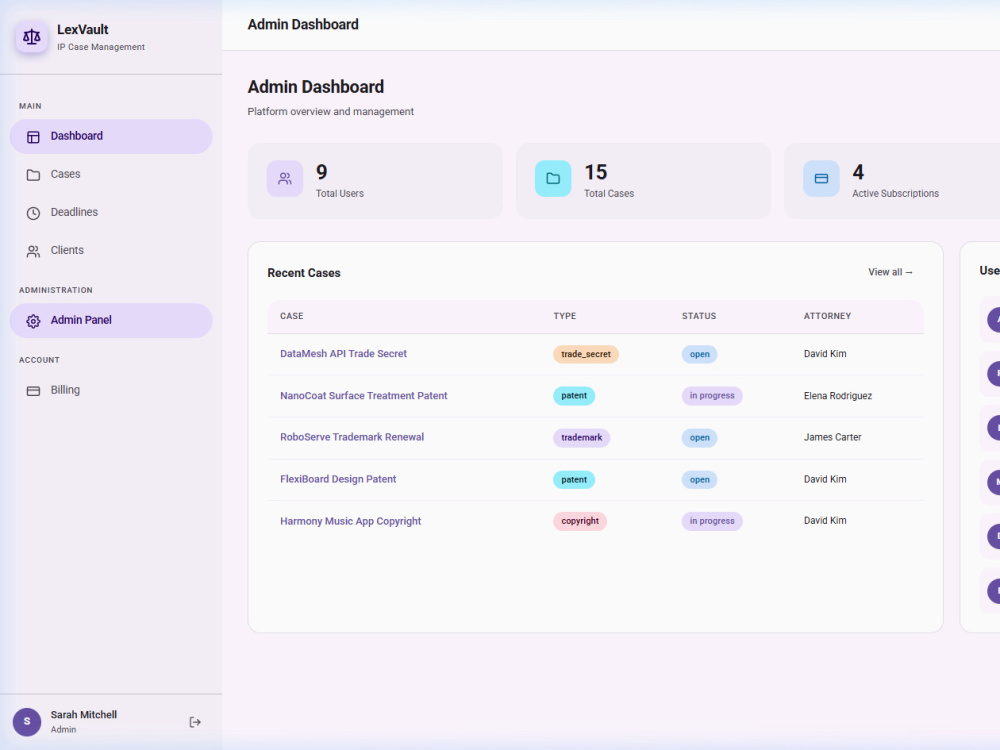Click the Total Cases folder icon
The image size is (1000, 750).
[553, 179]
